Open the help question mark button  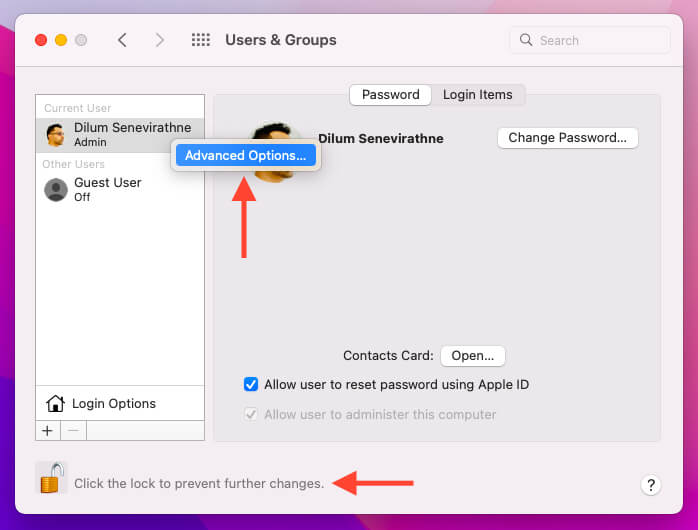pos(650,485)
